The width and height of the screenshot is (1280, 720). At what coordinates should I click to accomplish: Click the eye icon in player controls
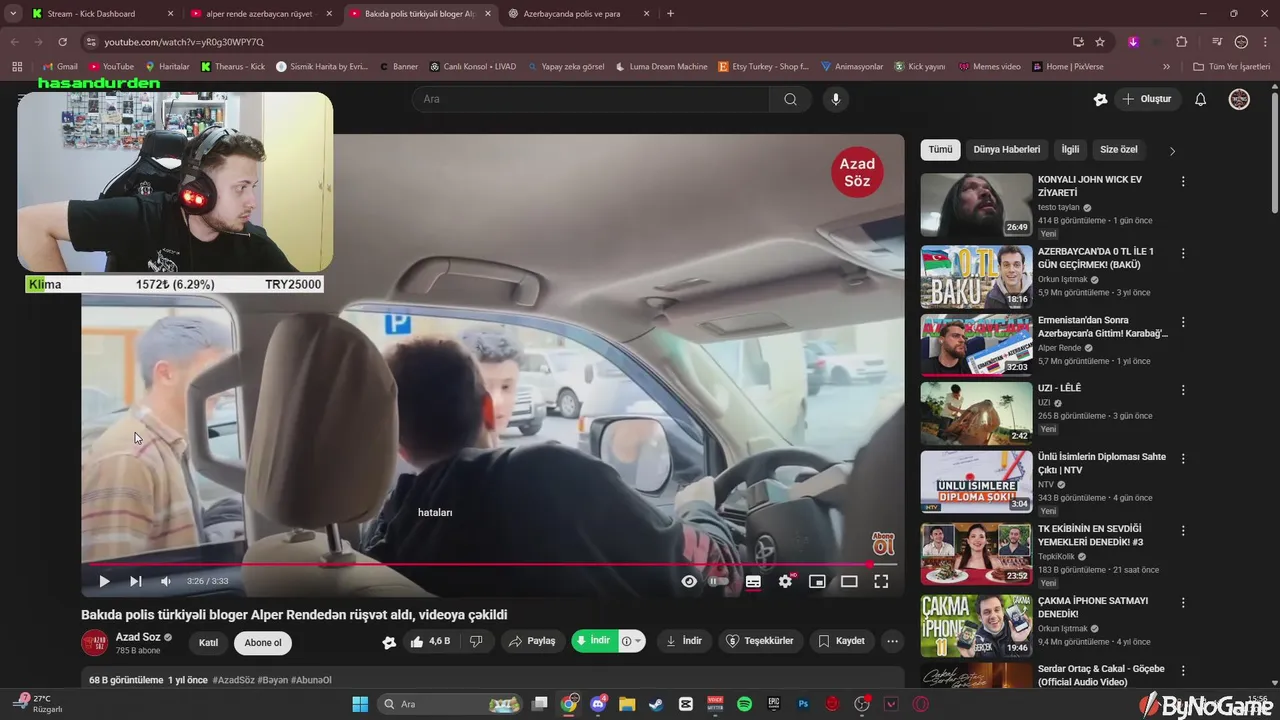pos(689,581)
